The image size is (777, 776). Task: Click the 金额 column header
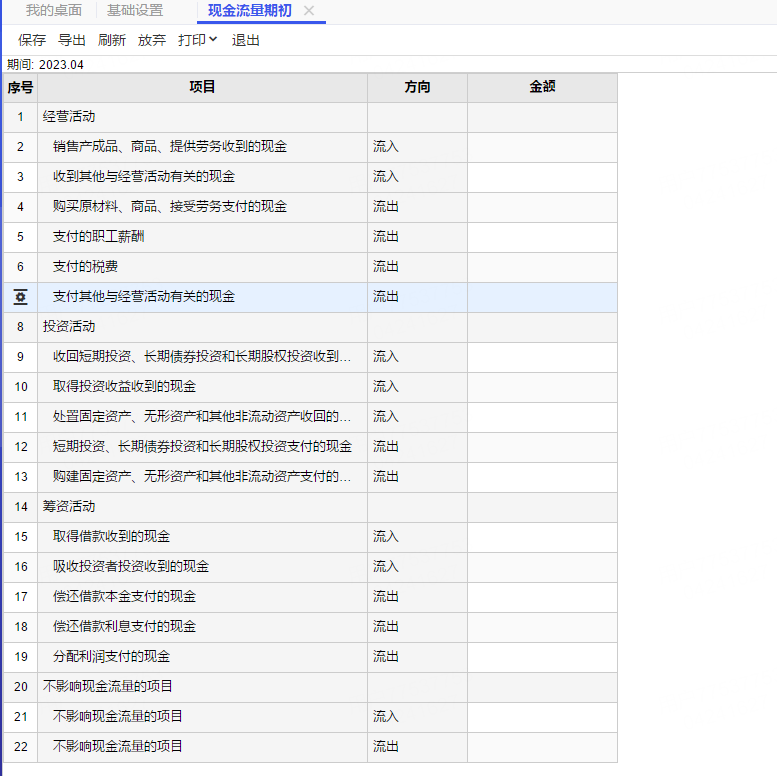pos(542,88)
